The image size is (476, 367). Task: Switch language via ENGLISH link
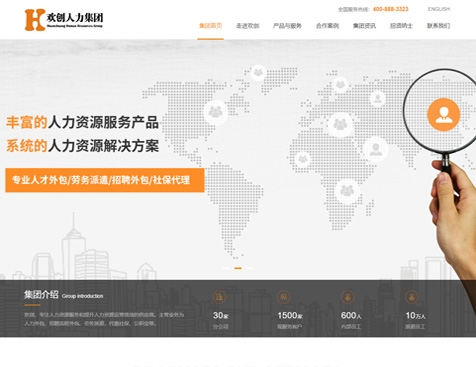(x=439, y=9)
